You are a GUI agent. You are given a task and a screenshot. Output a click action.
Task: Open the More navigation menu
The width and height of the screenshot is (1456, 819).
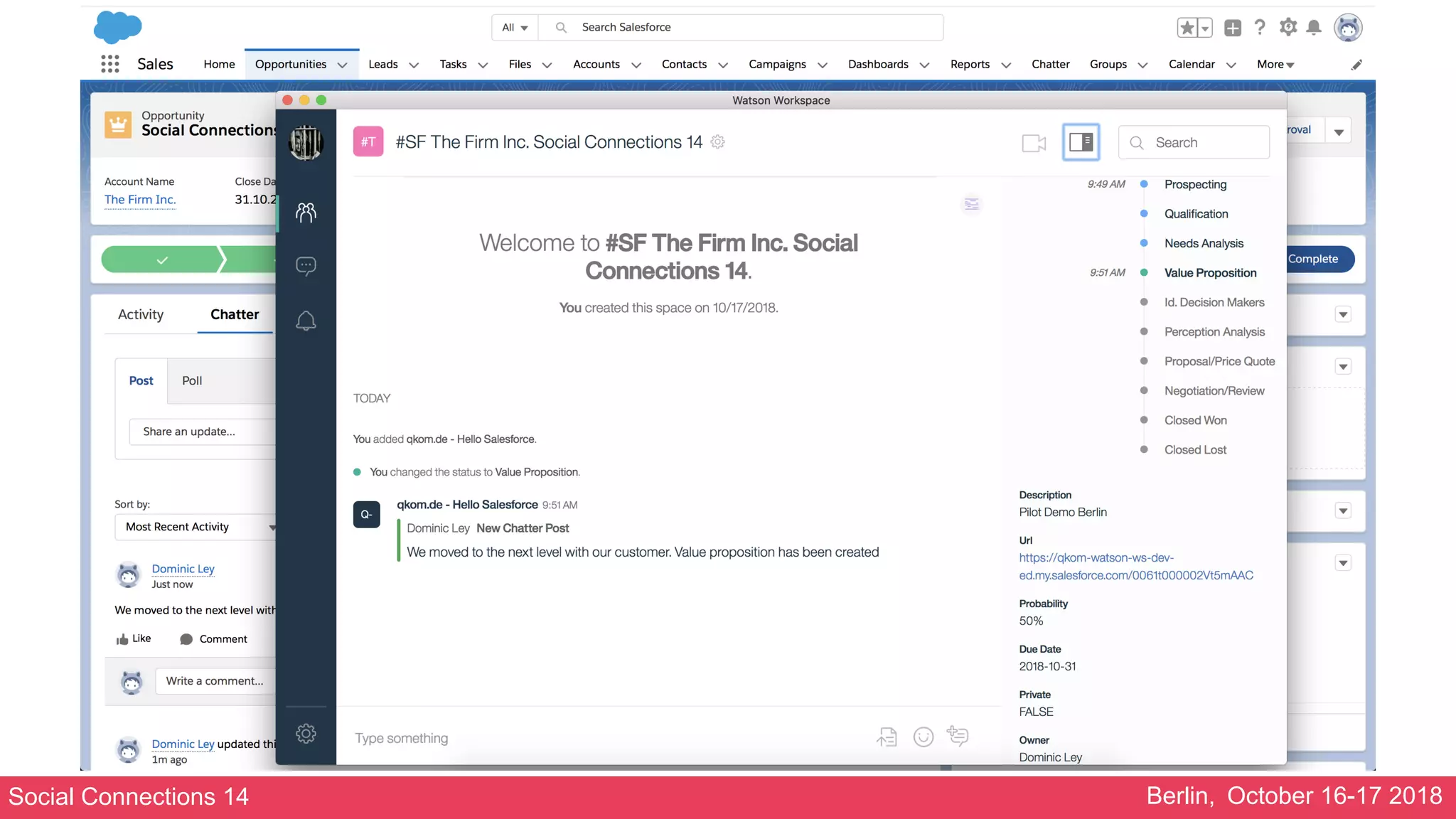pyautogui.click(x=1275, y=64)
